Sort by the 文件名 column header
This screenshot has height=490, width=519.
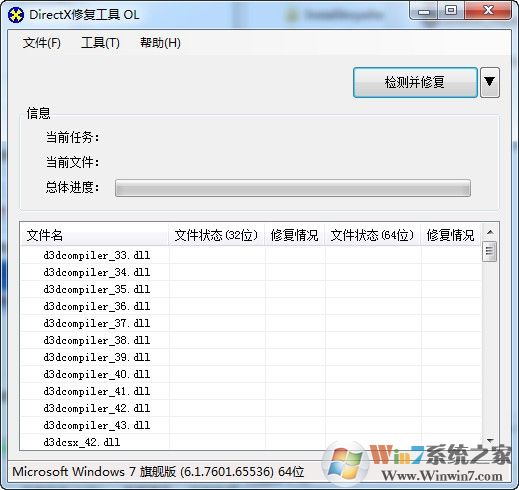pos(94,235)
